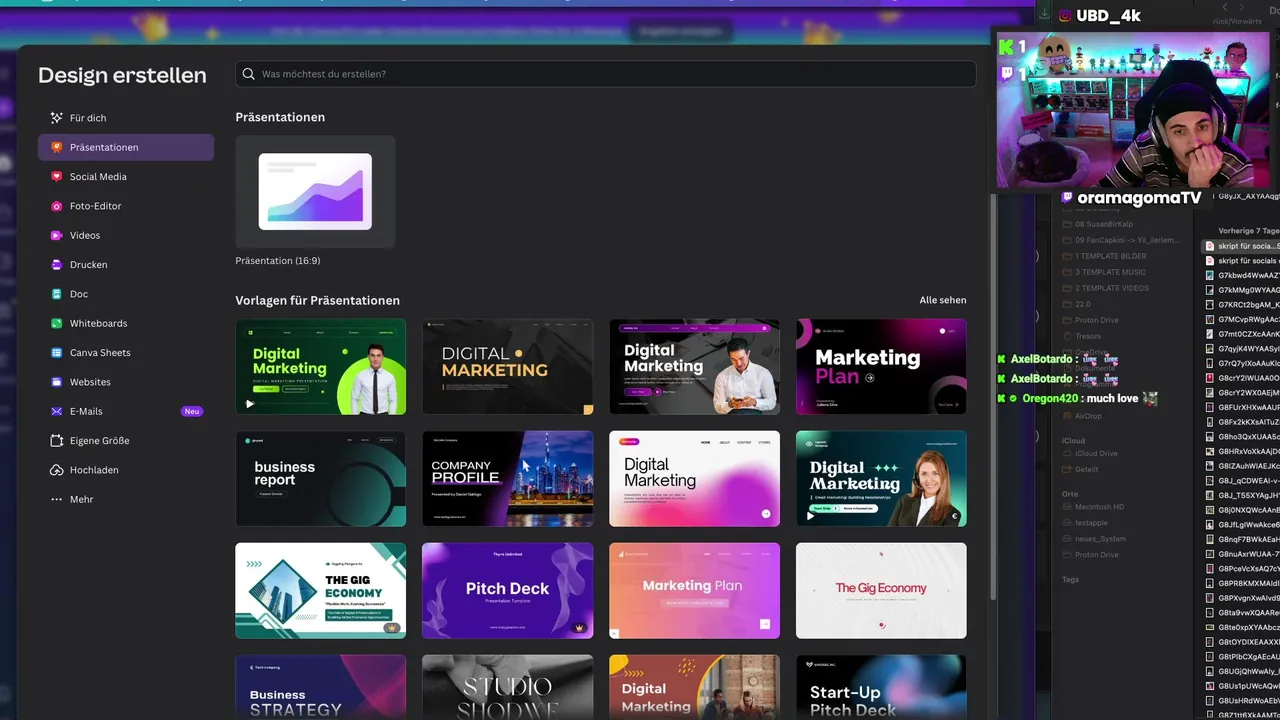Open the STUDIO SHODWE template

tap(508, 687)
